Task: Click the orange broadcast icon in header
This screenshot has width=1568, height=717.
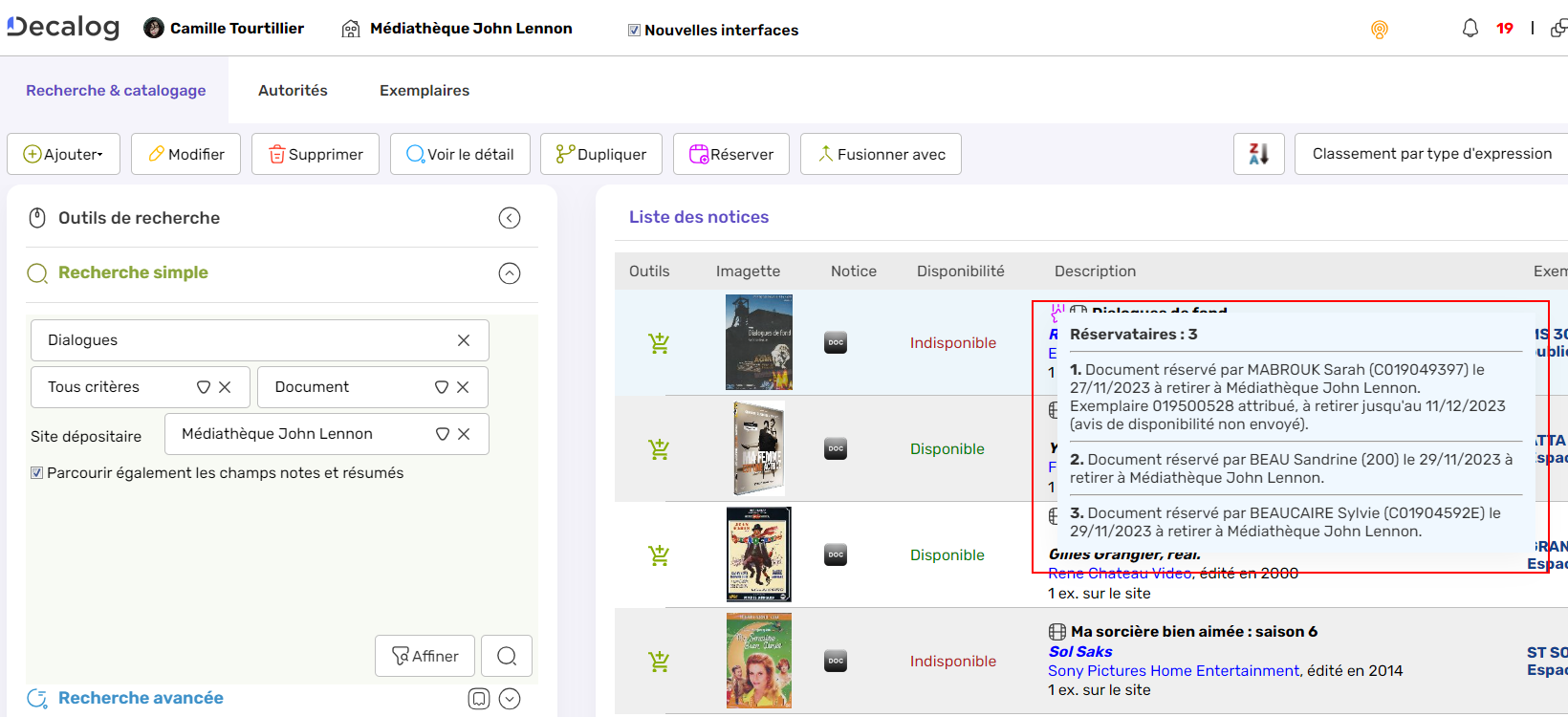Action: coord(1379,30)
